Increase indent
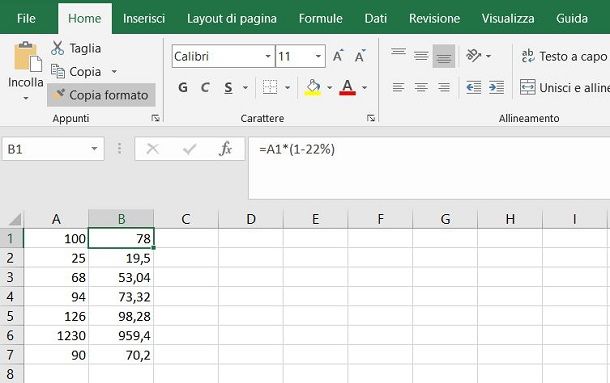The width and height of the screenshot is (610, 383). click(497, 87)
